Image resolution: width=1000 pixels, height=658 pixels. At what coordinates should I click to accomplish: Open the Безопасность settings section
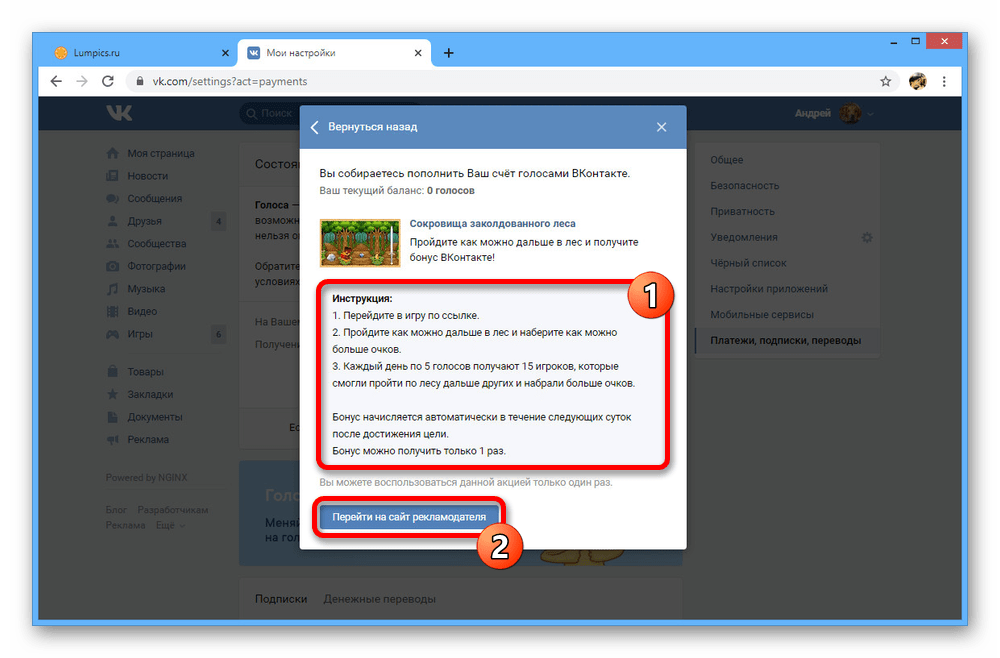744,186
